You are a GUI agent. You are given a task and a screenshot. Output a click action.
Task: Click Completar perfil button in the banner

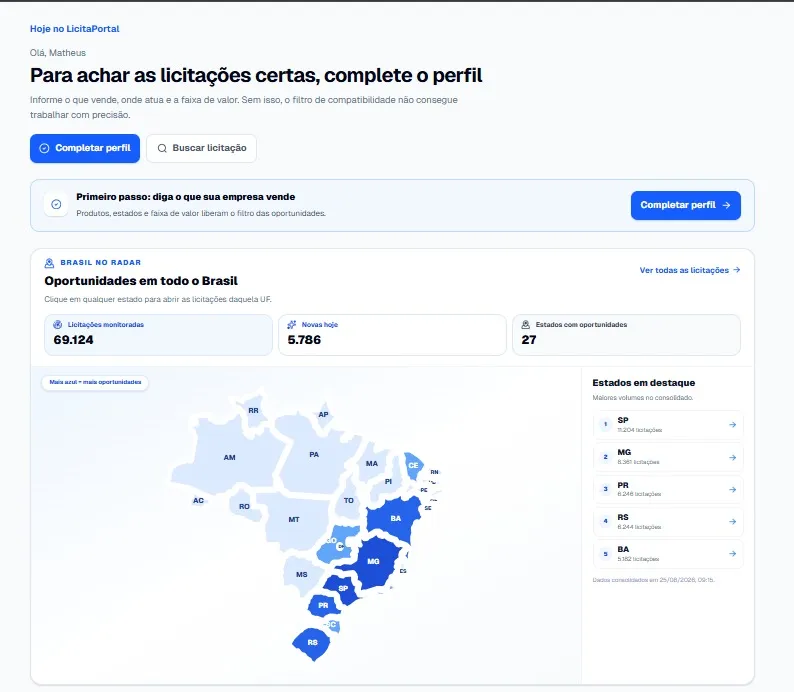[x=686, y=205]
